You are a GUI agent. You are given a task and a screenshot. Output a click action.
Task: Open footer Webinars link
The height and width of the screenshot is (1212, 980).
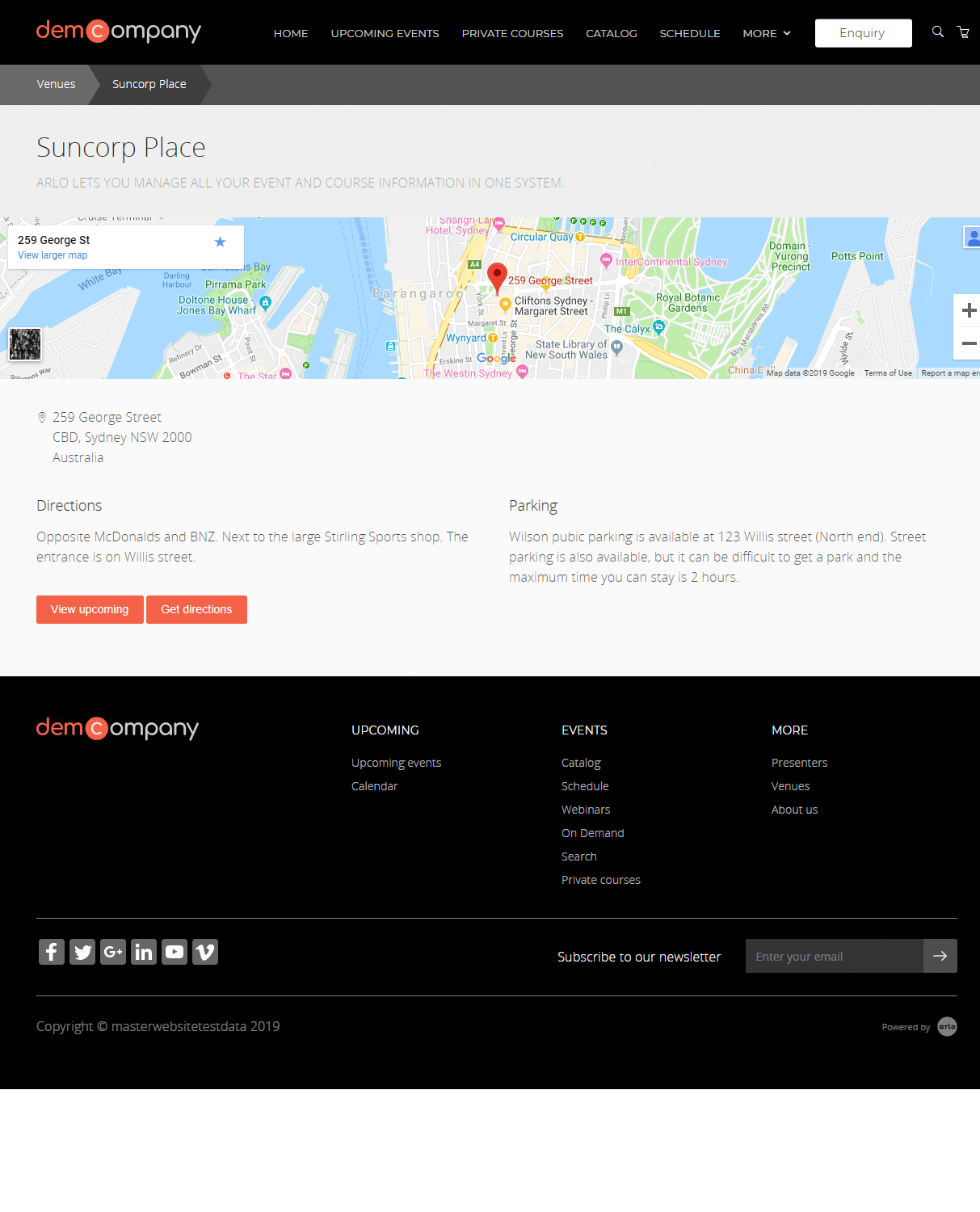pyautogui.click(x=586, y=810)
